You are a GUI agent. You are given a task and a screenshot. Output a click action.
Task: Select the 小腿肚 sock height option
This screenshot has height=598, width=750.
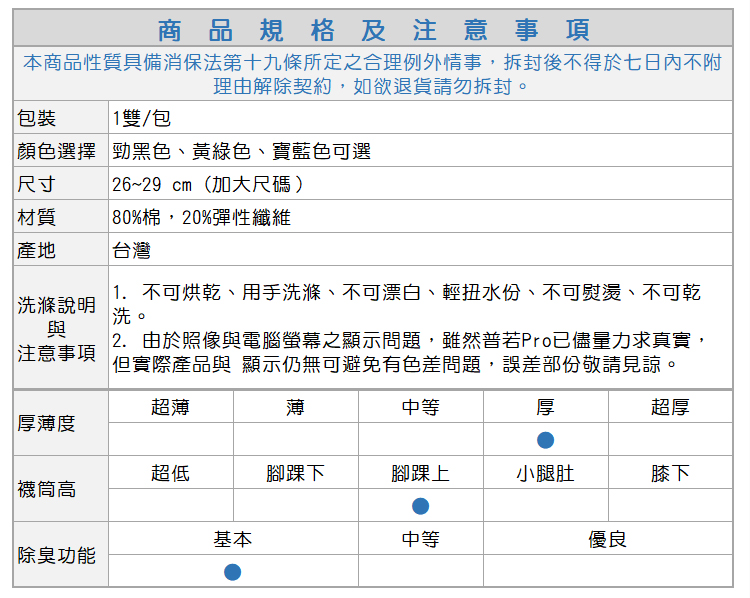[545, 473]
